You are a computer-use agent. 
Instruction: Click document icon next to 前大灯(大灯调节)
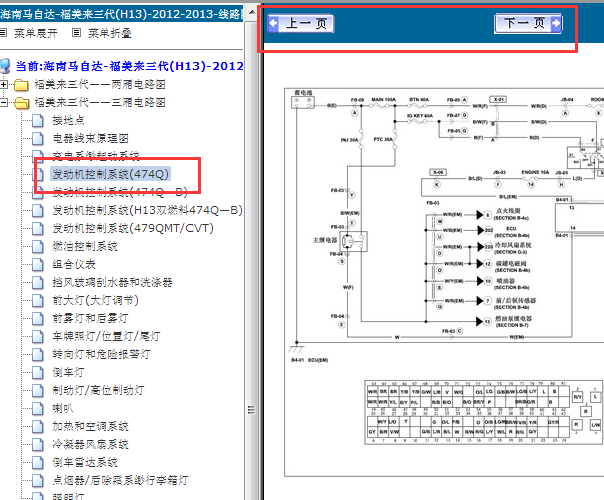click(38, 300)
